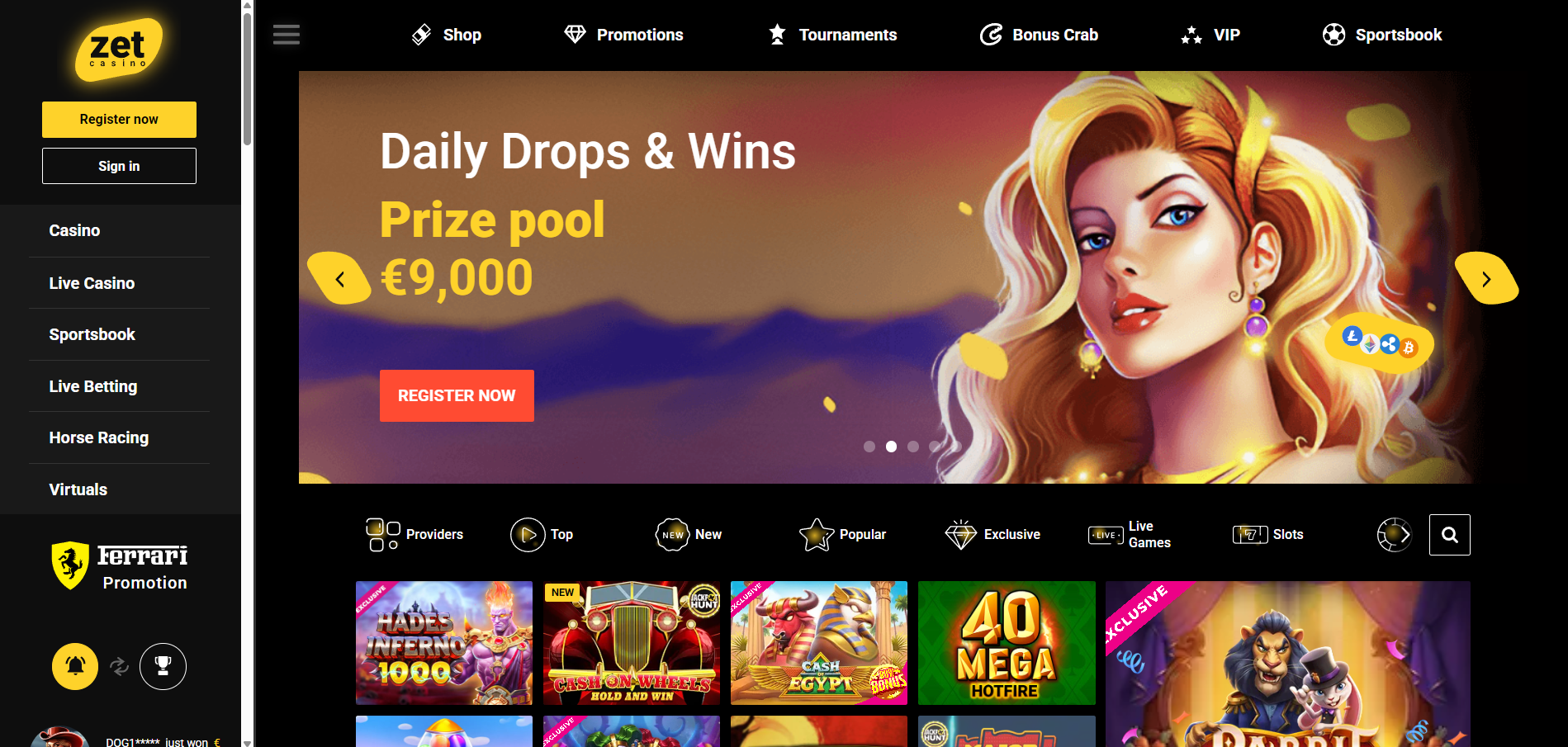The height and width of the screenshot is (747, 1568).
Task: Go to previous banner slide
Action: tap(339, 279)
